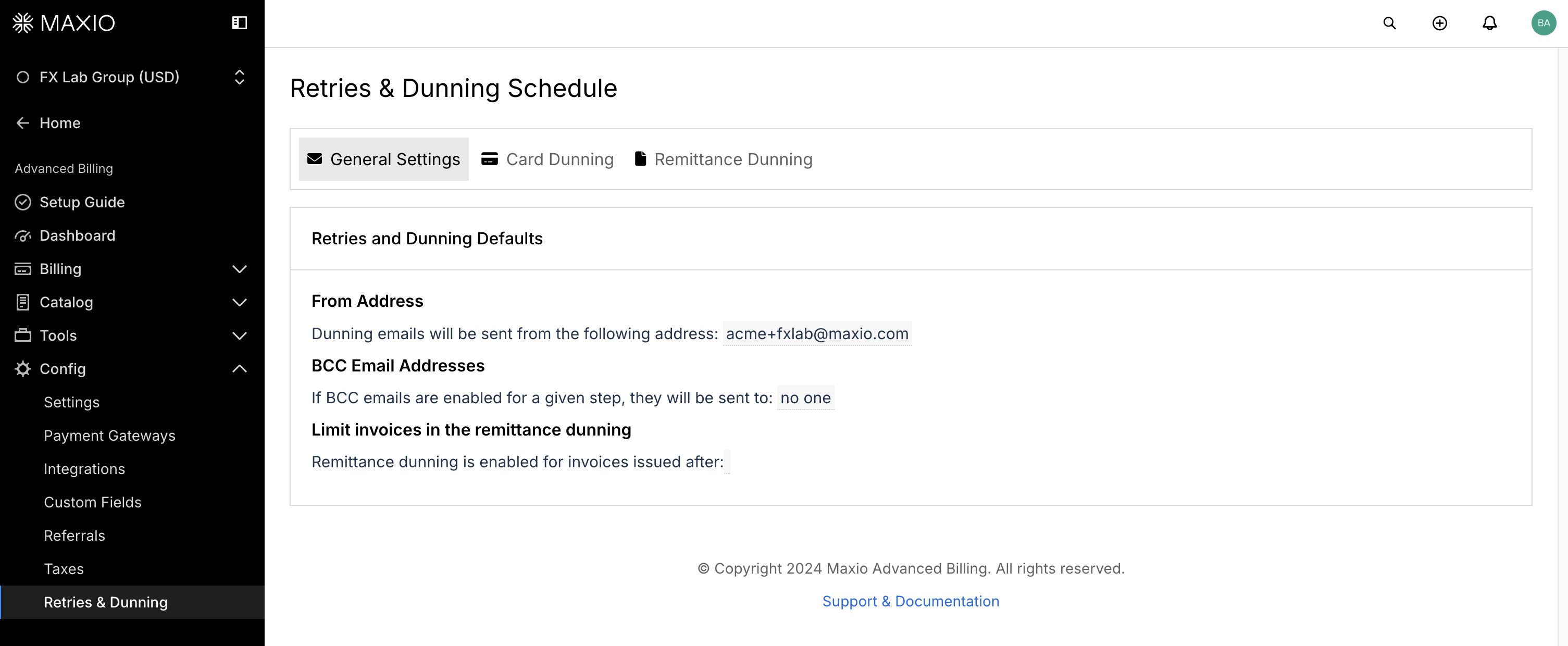Expand the Catalog menu chevron
The width and height of the screenshot is (1568, 646).
click(239, 303)
